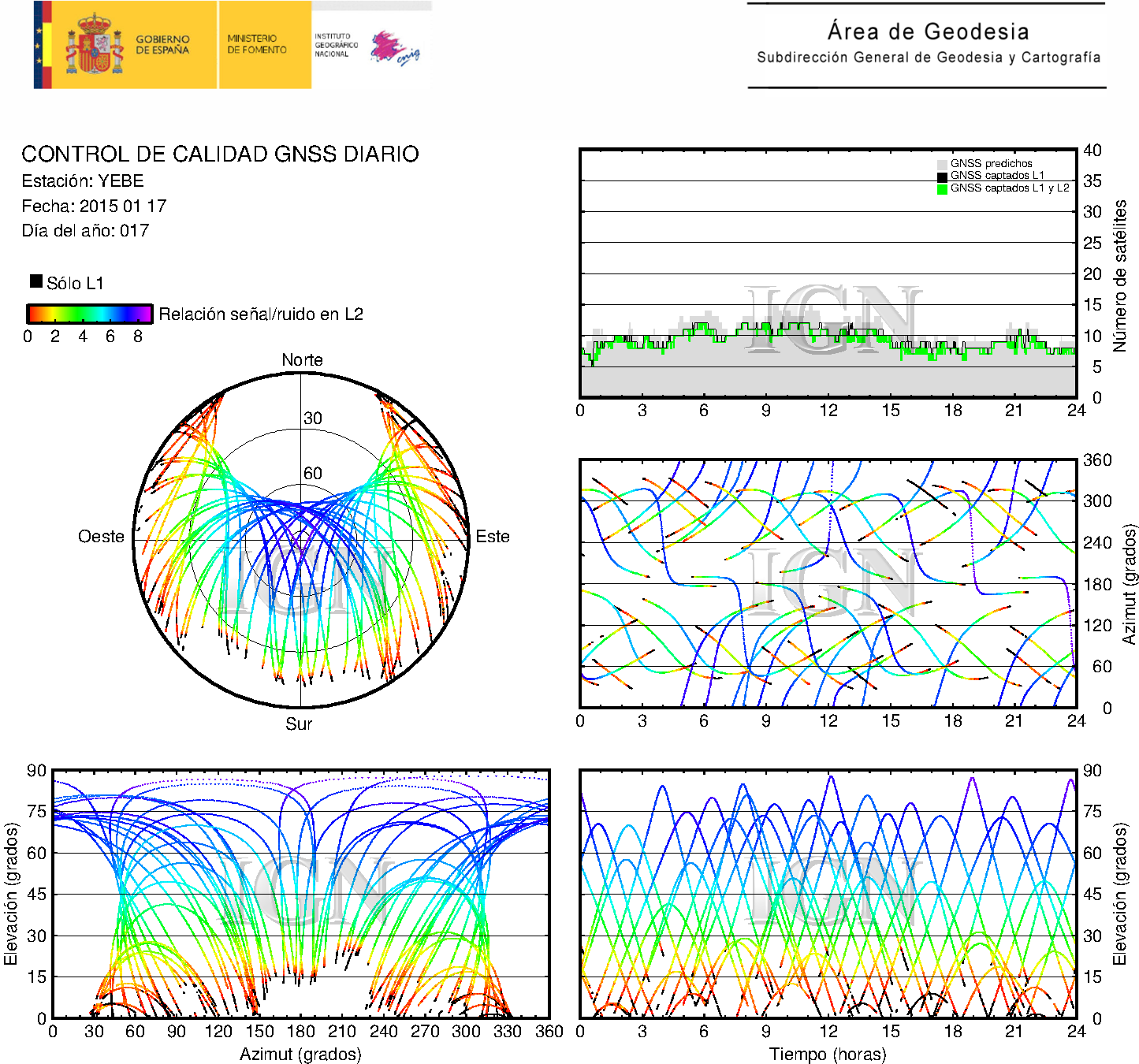1139x1064 pixels.
Task: Click the Spanish coat of arms emblem
Action: click(x=94, y=45)
